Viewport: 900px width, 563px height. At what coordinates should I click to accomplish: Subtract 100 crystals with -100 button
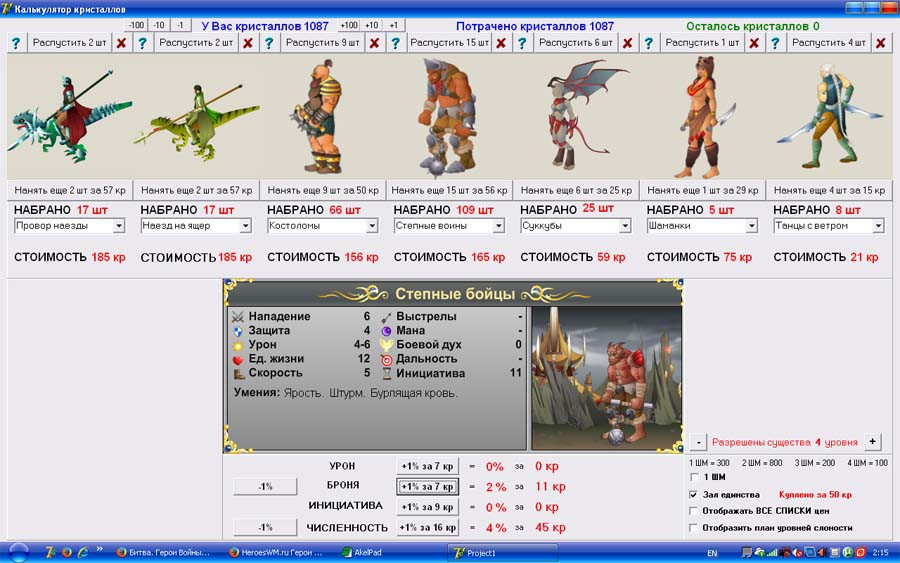pos(136,25)
